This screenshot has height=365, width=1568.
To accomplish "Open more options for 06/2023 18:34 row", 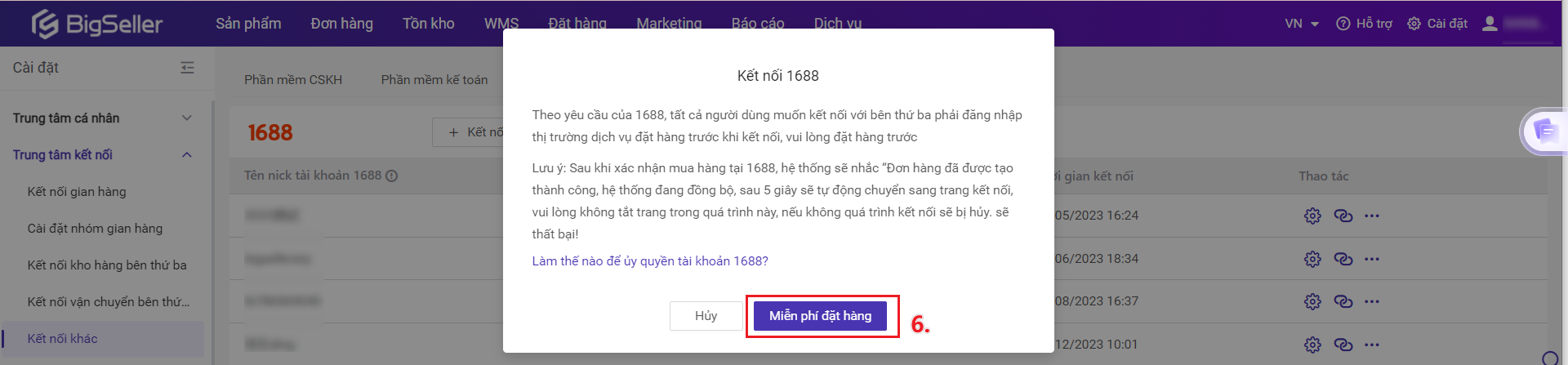I will [x=1371, y=259].
